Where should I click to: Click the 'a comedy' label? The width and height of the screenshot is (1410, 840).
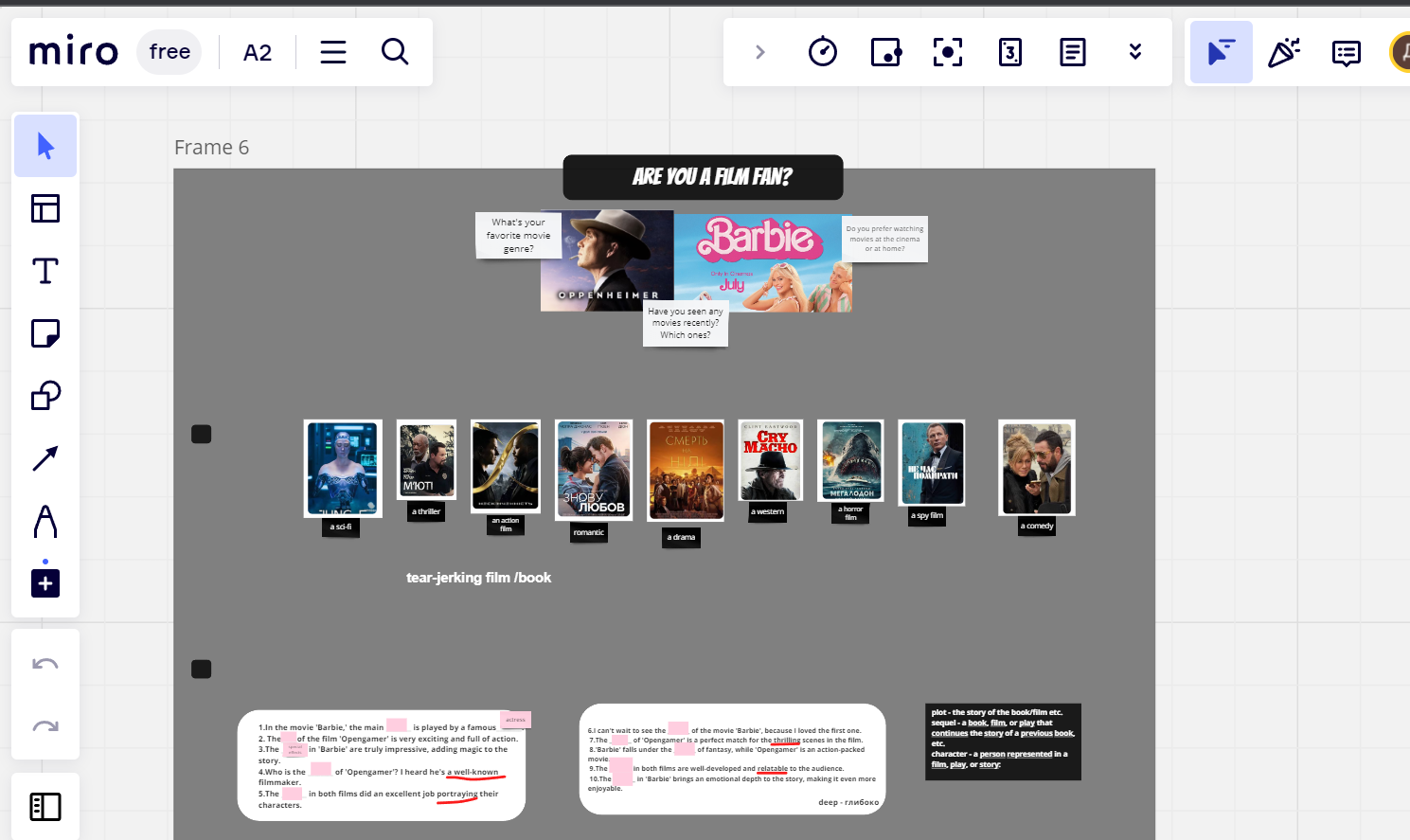click(1037, 526)
